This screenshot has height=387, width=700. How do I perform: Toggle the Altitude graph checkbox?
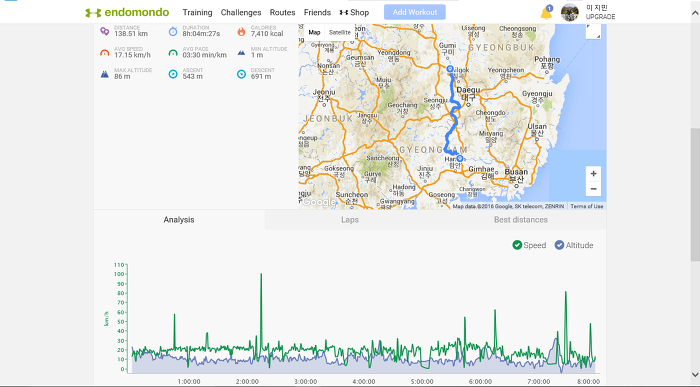tap(559, 245)
